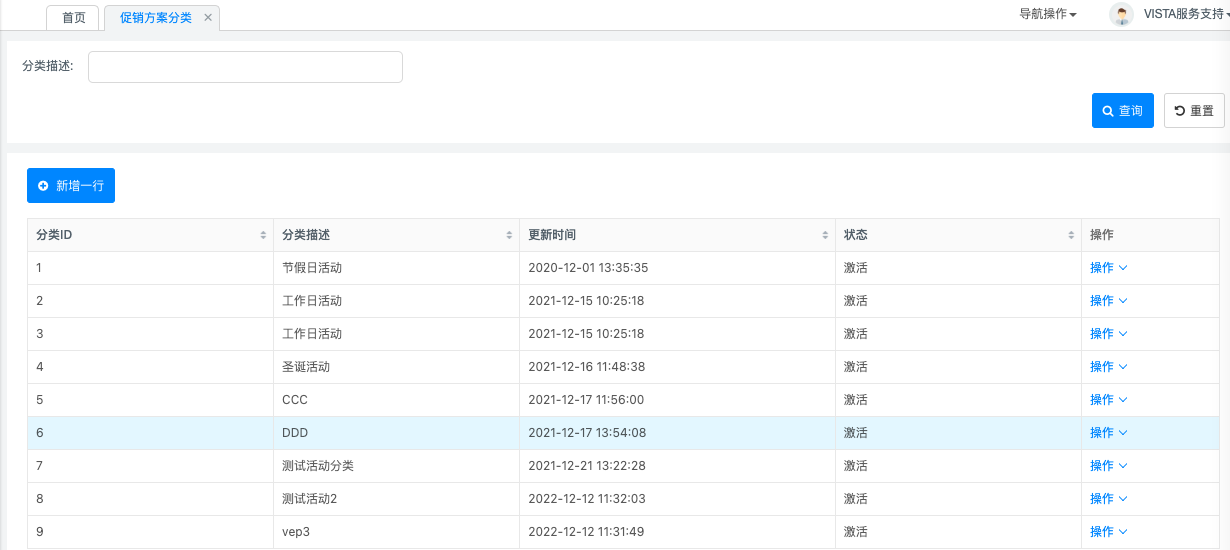This screenshot has width=1230, height=550.
Task: Open the 导航操作 dropdown menu
Action: click(x=1047, y=14)
